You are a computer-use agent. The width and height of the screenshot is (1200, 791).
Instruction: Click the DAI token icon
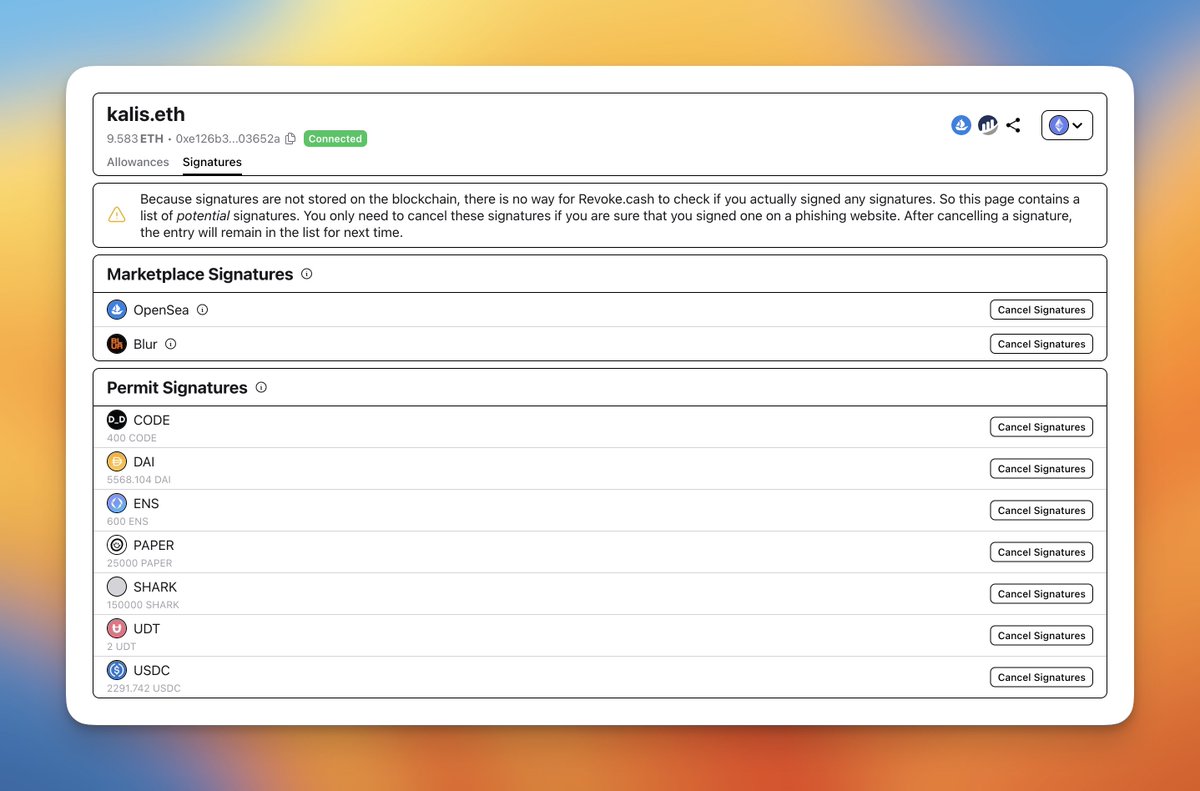(x=117, y=462)
